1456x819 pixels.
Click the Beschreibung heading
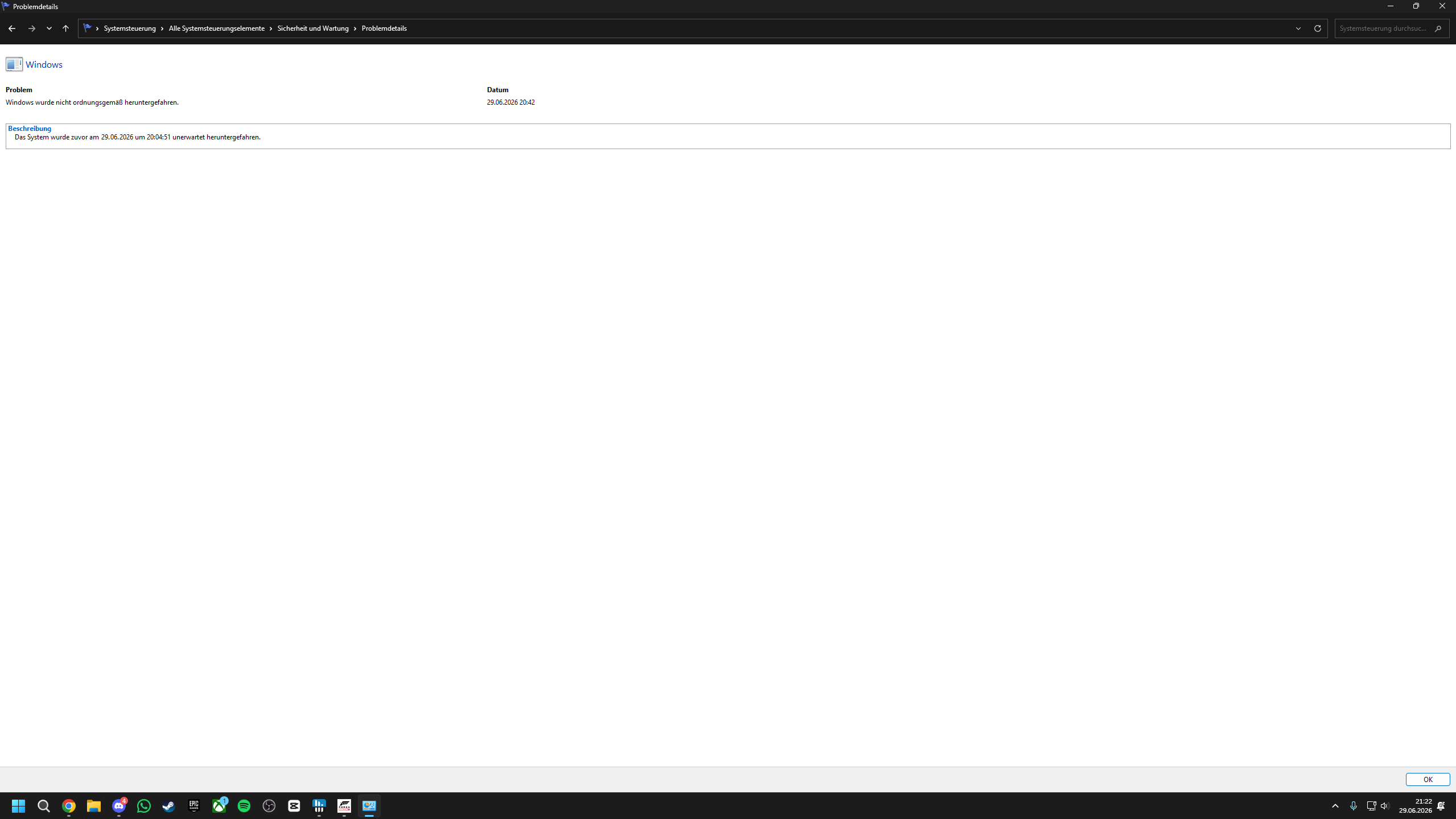(30, 129)
